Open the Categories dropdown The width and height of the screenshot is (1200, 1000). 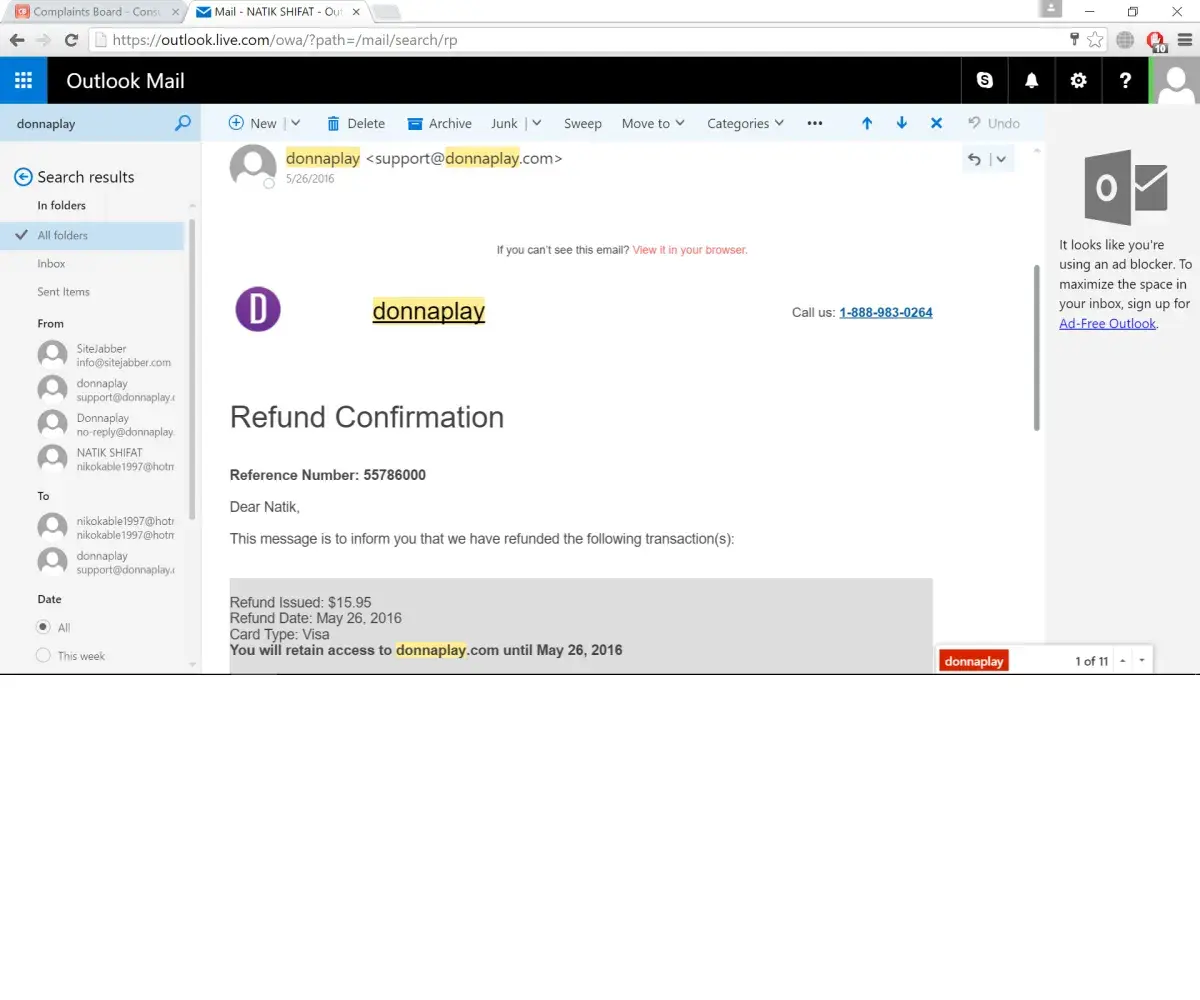coord(745,123)
